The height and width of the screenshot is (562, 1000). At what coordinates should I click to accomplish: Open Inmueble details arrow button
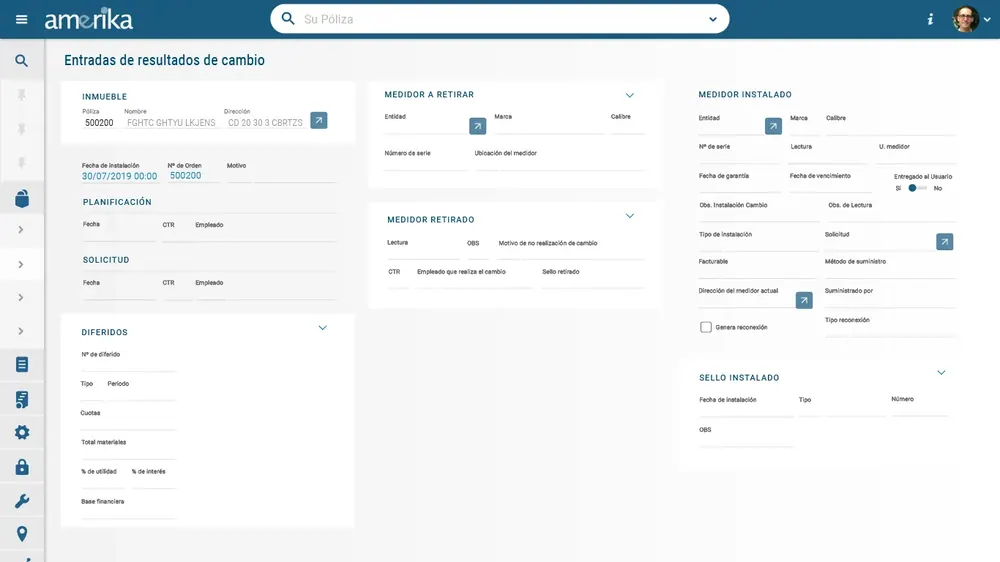tap(319, 120)
